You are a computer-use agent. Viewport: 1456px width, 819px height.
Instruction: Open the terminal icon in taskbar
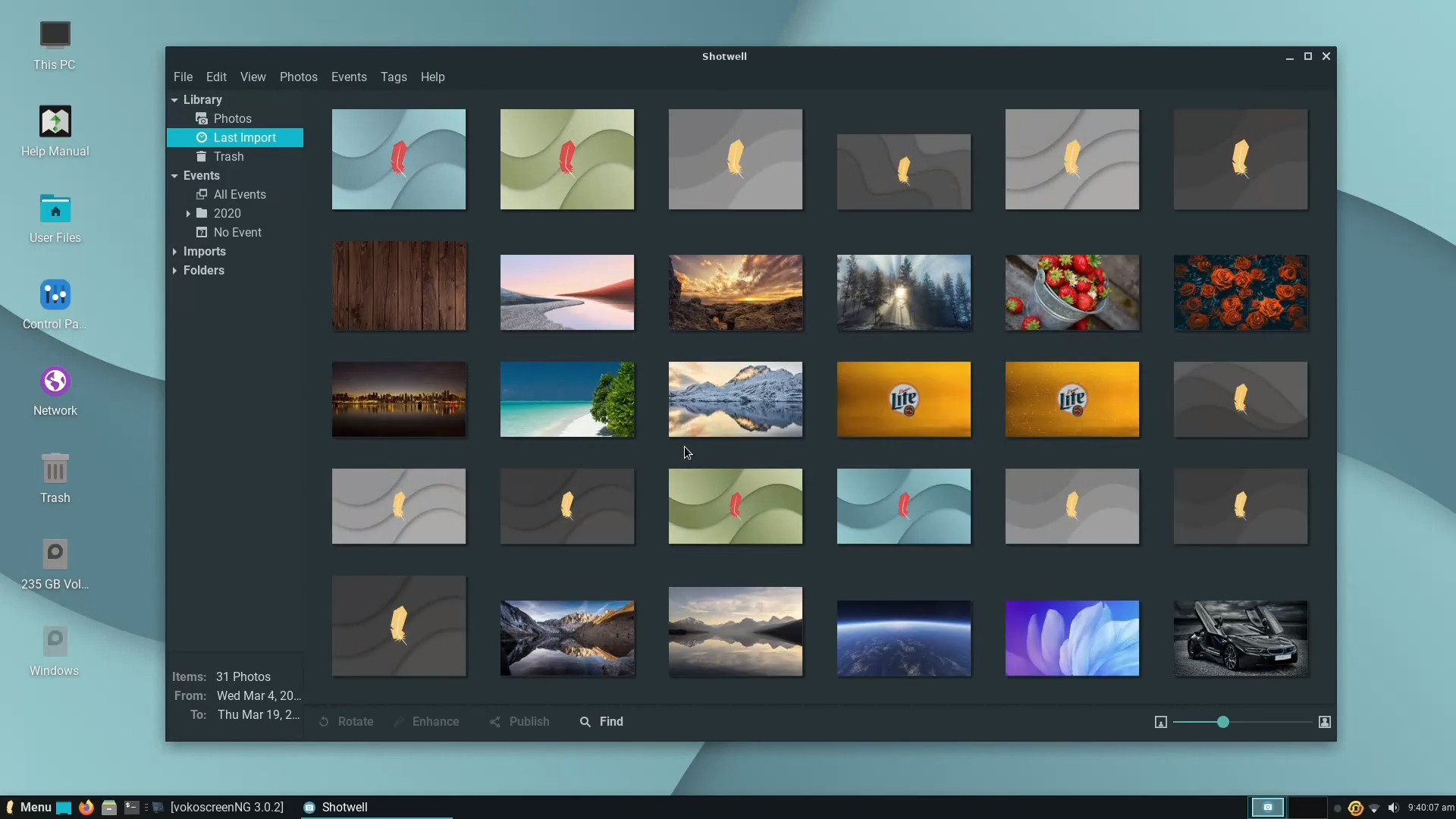click(x=131, y=807)
